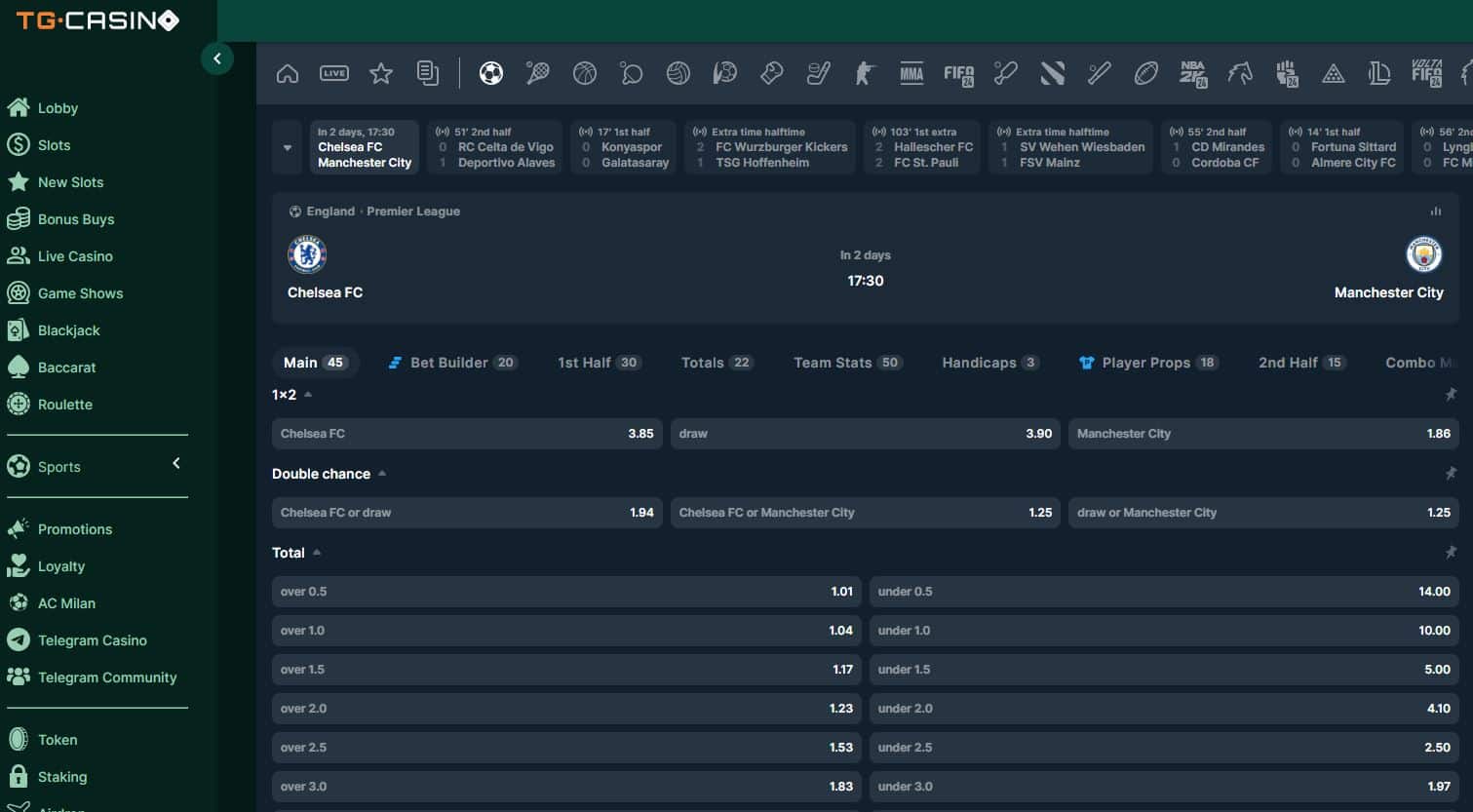Select under 0.5 goals at 14.00

pos(1164,592)
